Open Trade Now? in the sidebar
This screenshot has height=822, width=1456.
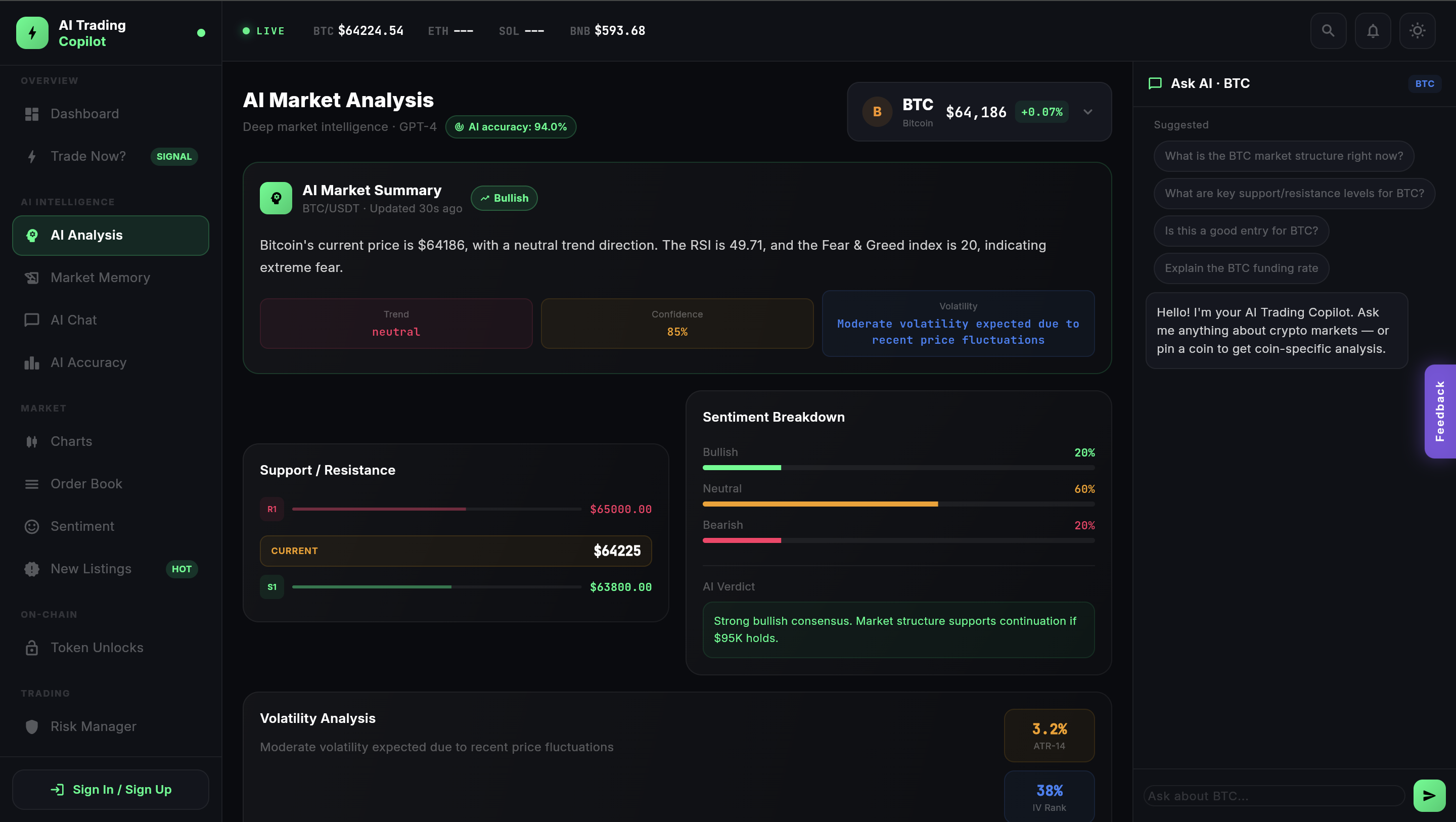(x=111, y=156)
